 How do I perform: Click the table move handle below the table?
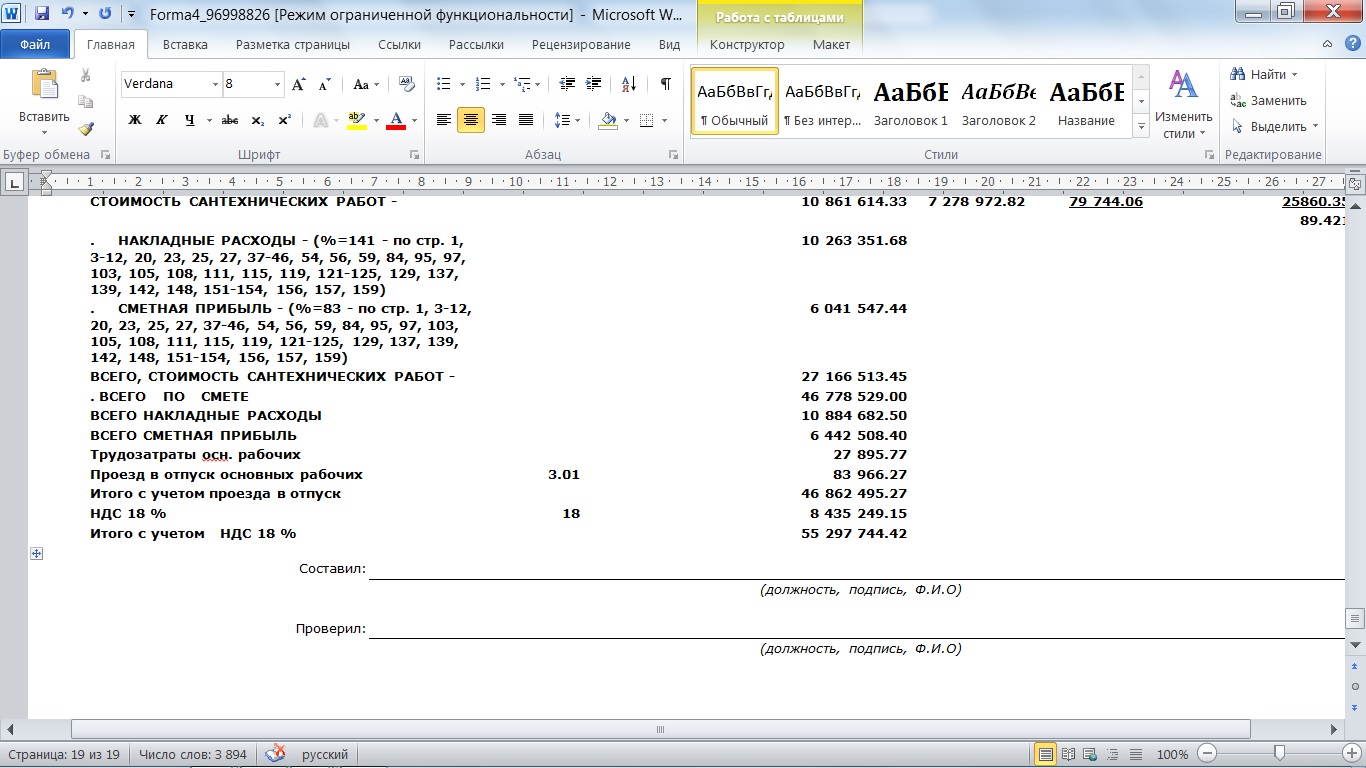[36, 553]
